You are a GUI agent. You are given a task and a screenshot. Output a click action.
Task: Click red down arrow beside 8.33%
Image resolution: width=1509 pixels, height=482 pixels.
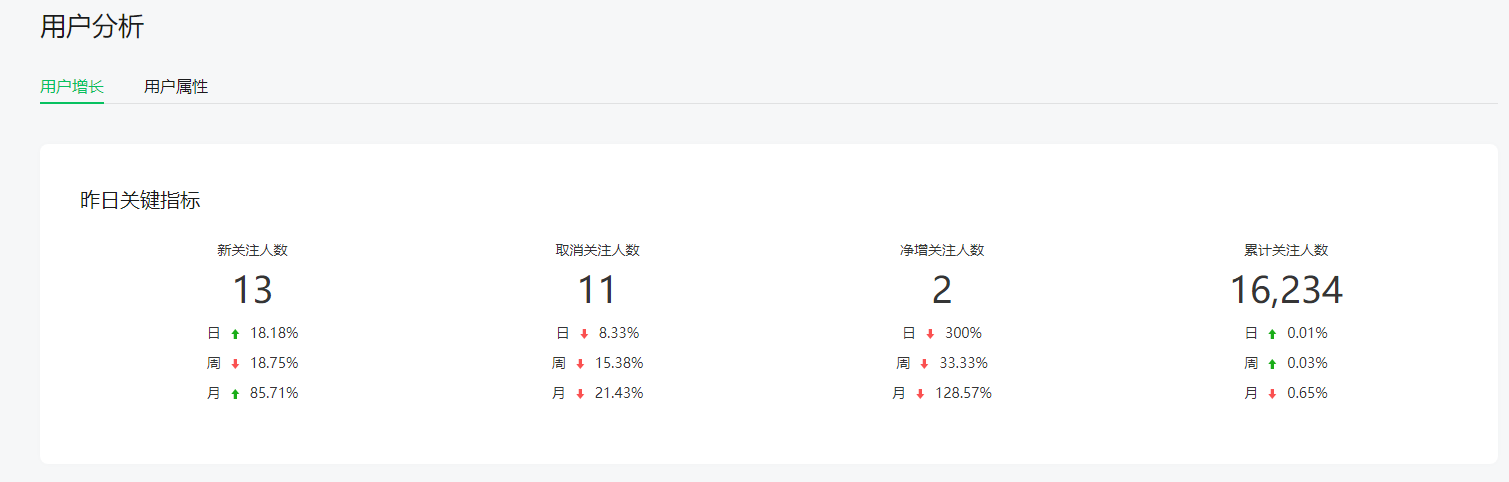click(584, 334)
